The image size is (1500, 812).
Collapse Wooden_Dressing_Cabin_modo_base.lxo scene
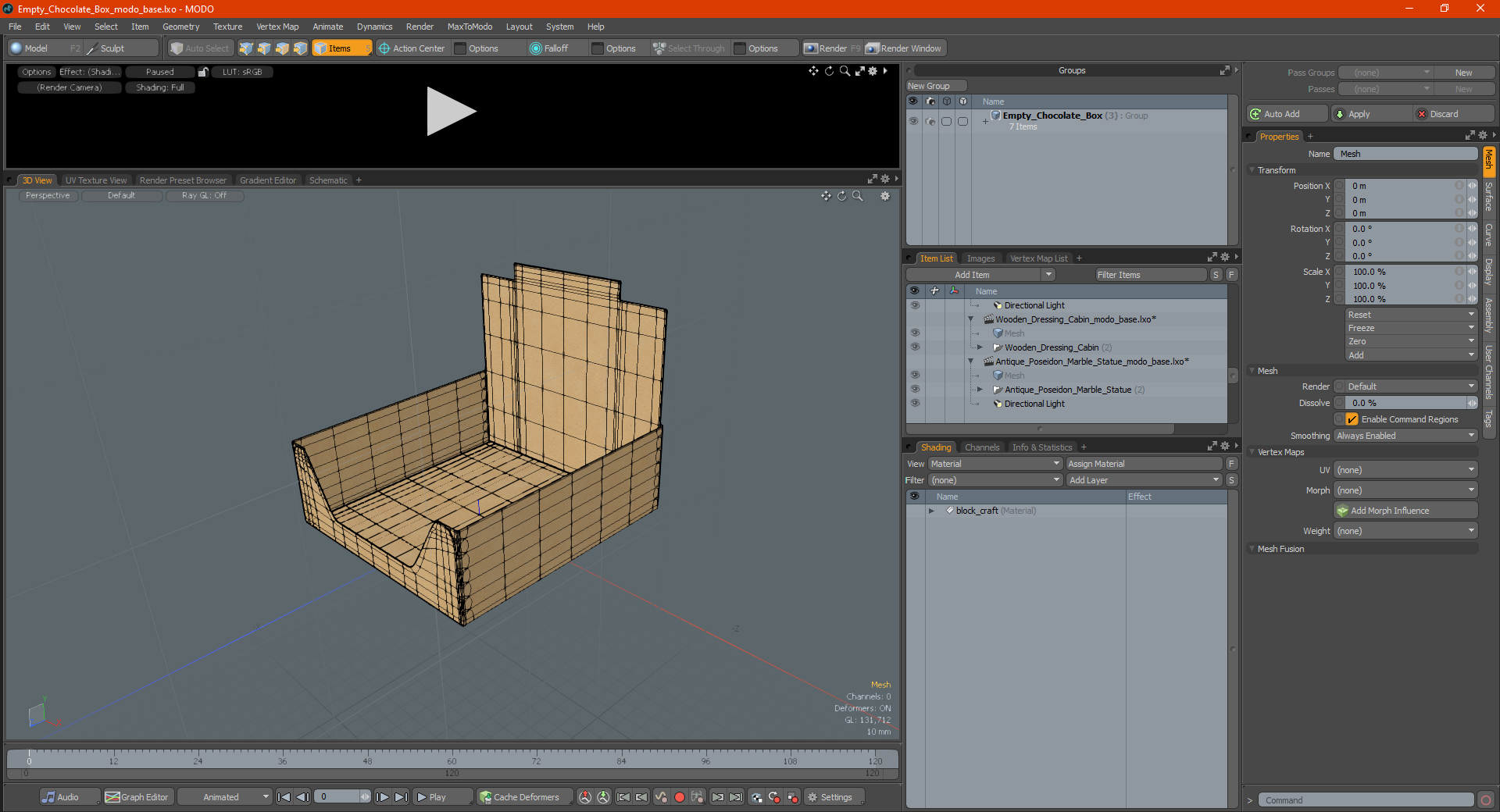(971, 319)
